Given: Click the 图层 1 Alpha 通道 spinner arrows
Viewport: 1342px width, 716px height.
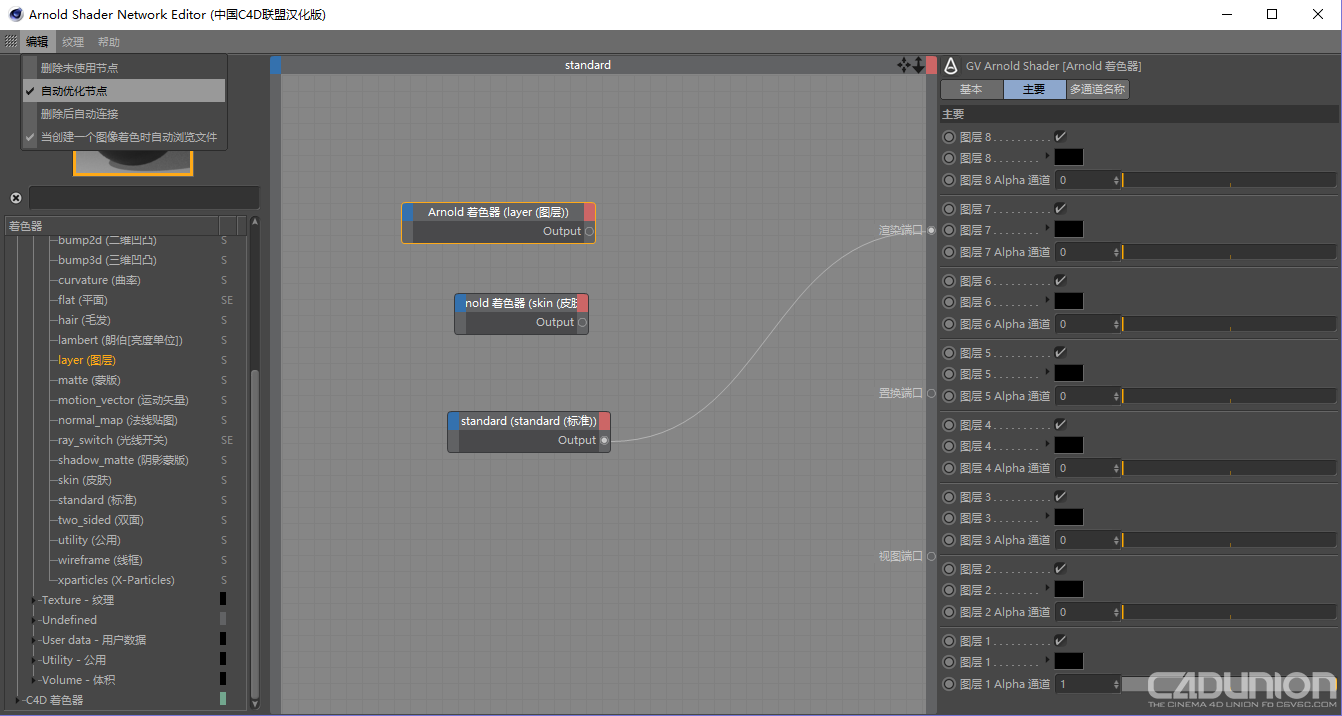Looking at the screenshot, I should click(1116, 684).
